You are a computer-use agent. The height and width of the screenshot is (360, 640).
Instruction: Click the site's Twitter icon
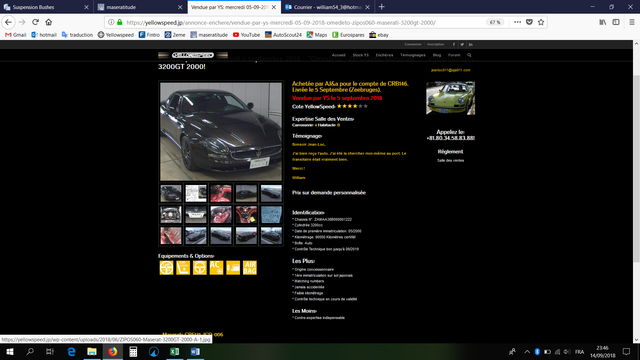(462, 44)
